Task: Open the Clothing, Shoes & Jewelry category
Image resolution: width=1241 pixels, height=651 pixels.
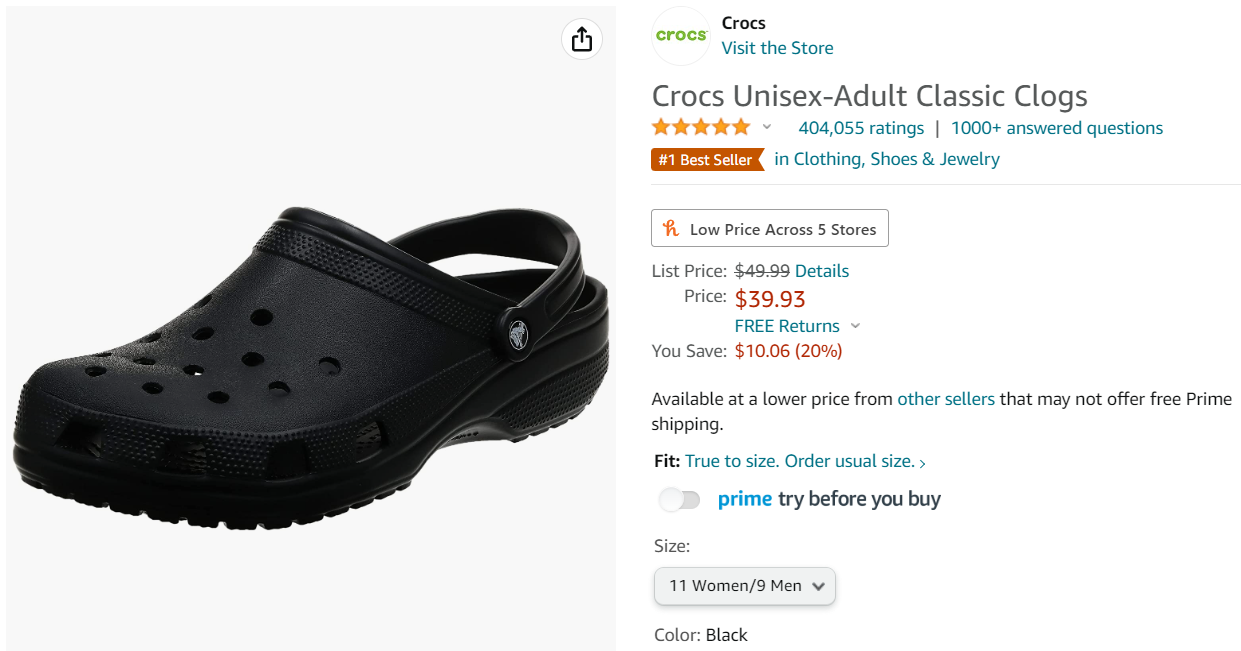Action: coord(886,159)
